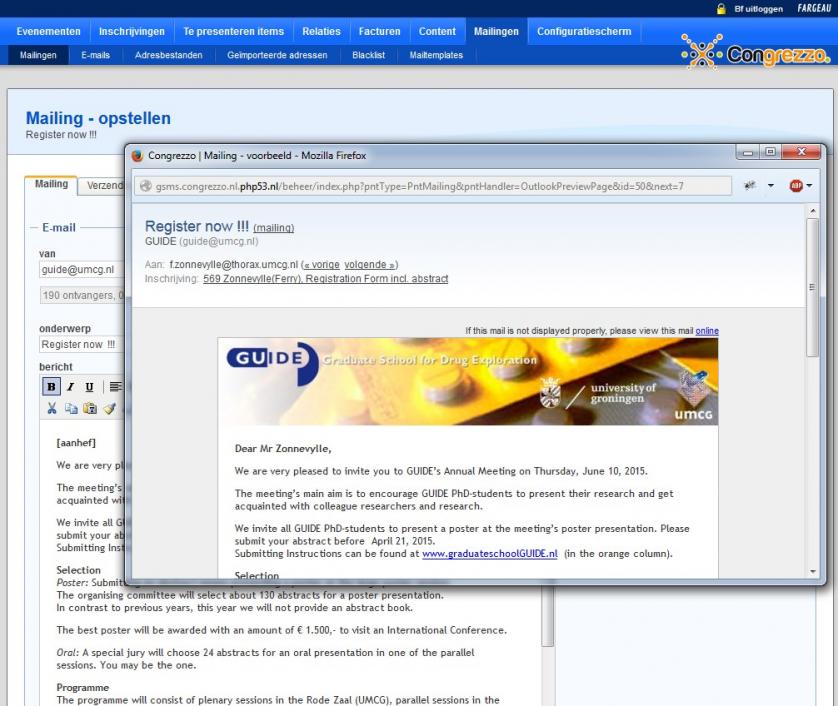Click the site identity globe icon in URL bar
The image size is (838, 706).
145,186
